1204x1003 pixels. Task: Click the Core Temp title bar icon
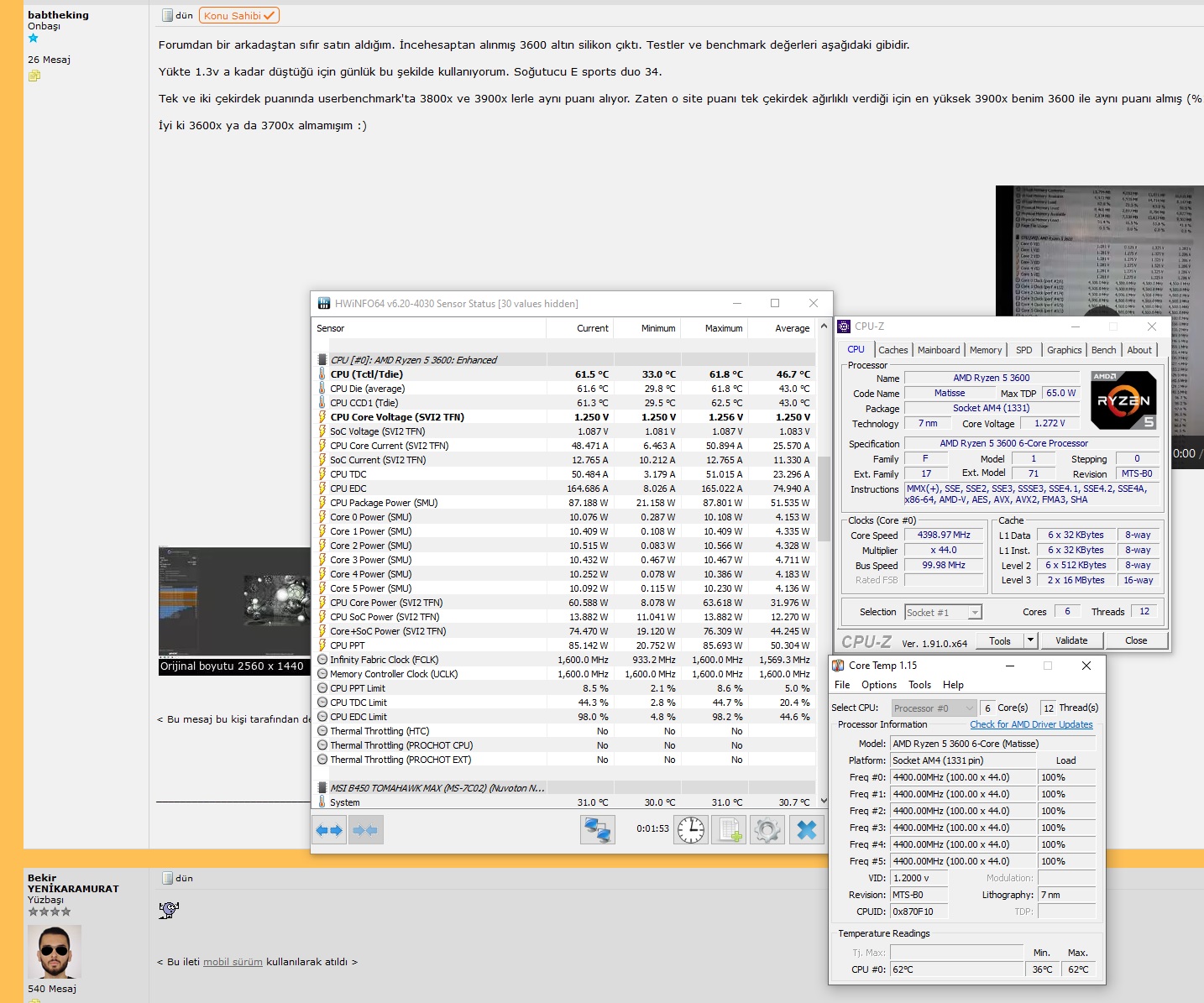[838, 666]
